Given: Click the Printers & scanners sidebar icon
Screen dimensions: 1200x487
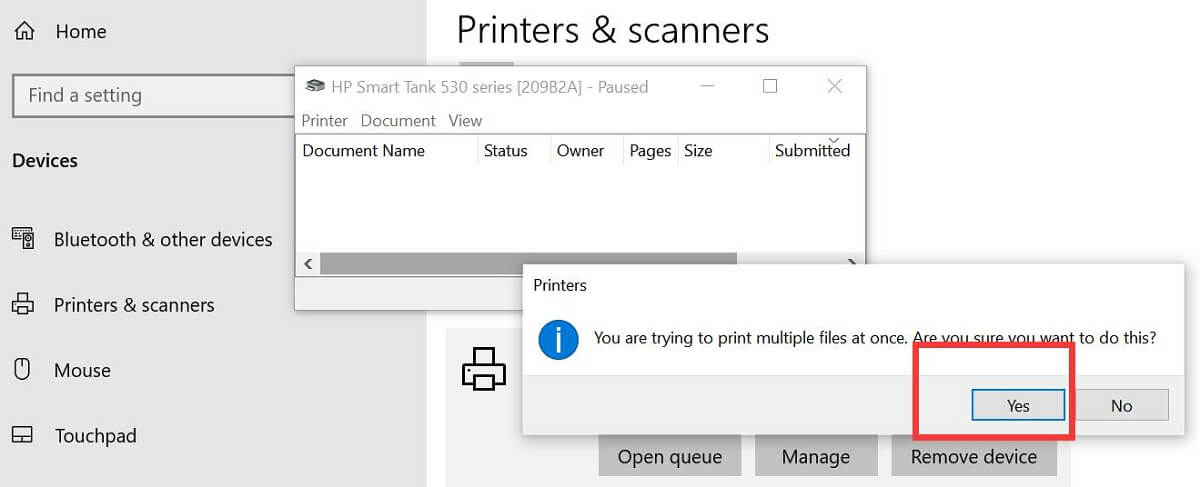Looking at the screenshot, I should point(22,304).
